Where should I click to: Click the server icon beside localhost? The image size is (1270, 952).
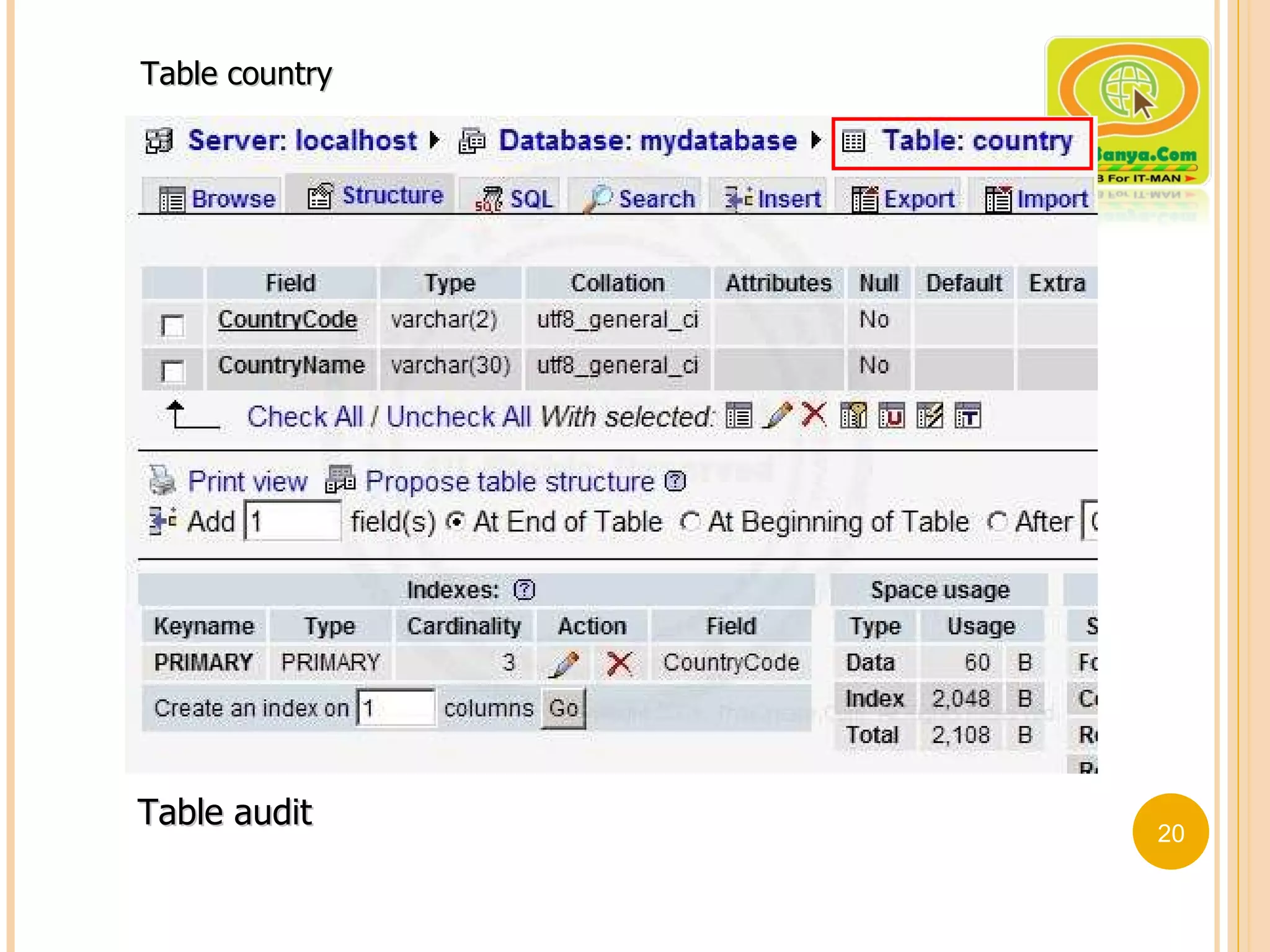coord(159,141)
